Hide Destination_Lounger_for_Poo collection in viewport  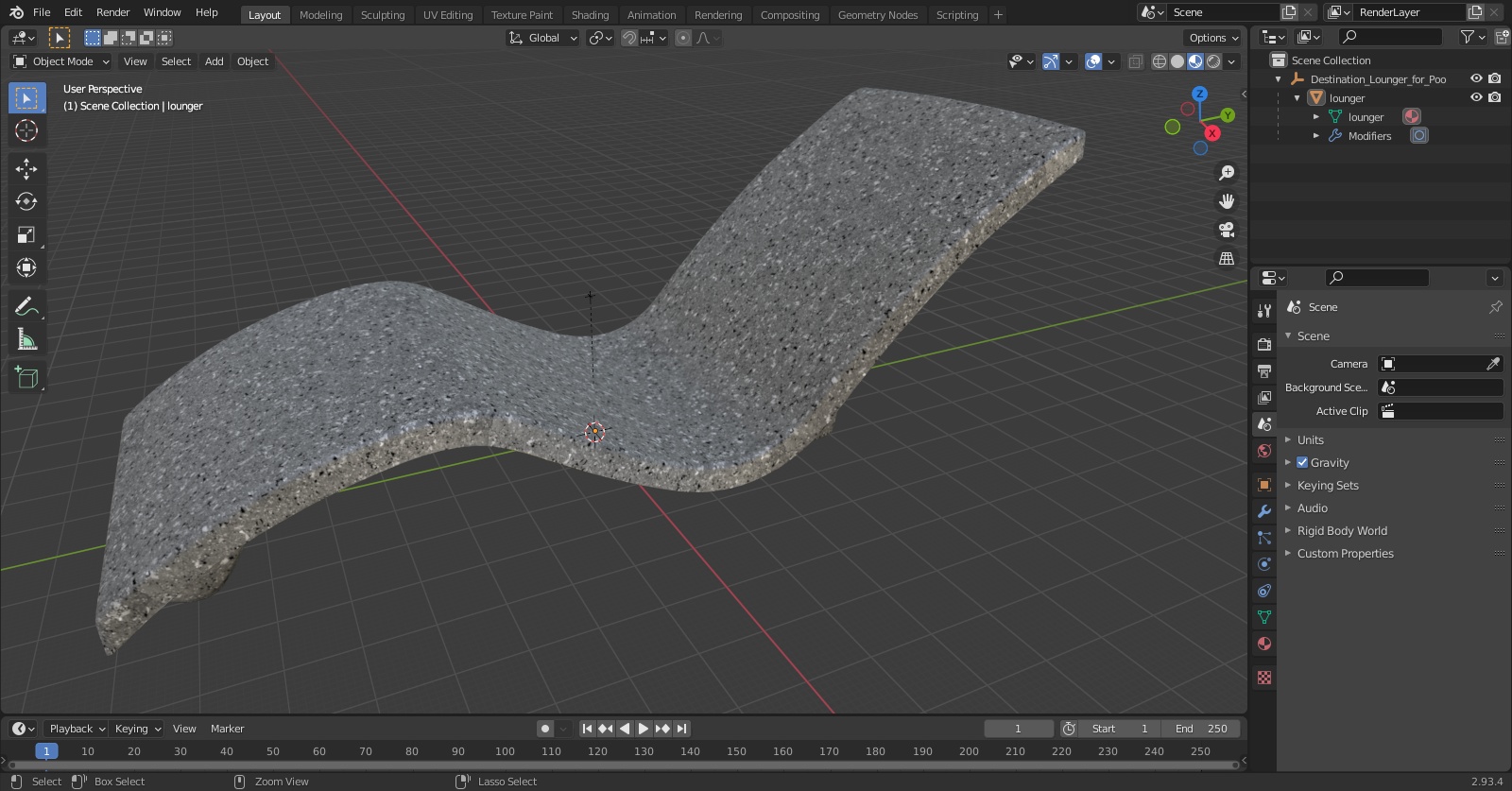coord(1476,78)
